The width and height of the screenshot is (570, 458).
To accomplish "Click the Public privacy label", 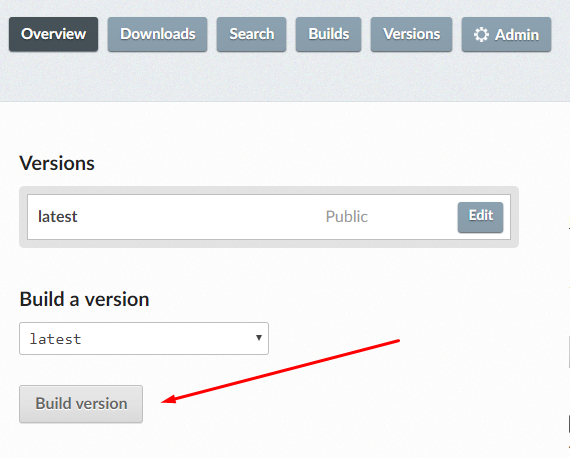I will point(346,217).
